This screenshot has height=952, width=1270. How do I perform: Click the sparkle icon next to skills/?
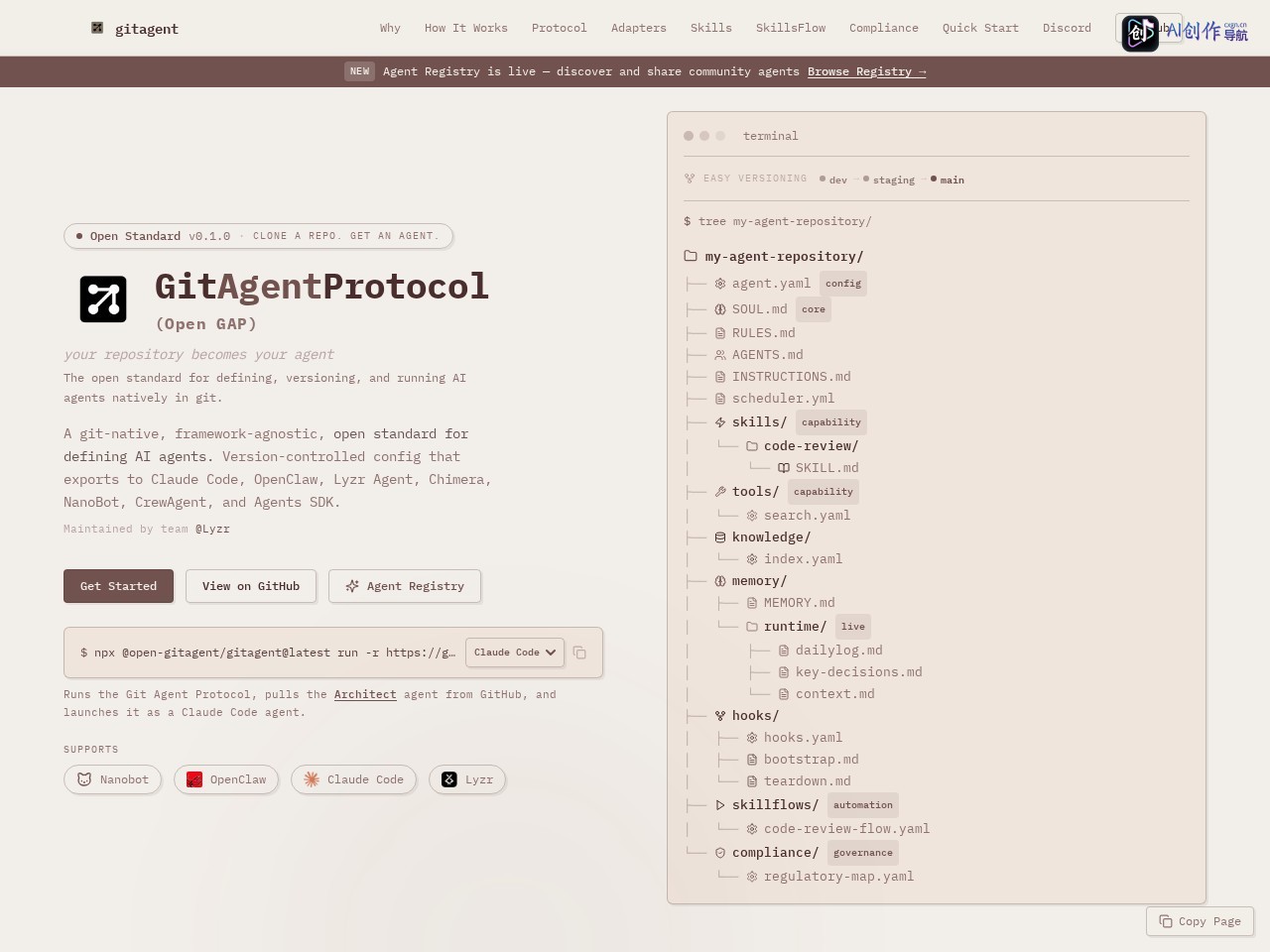pyautogui.click(x=720, y=422)
